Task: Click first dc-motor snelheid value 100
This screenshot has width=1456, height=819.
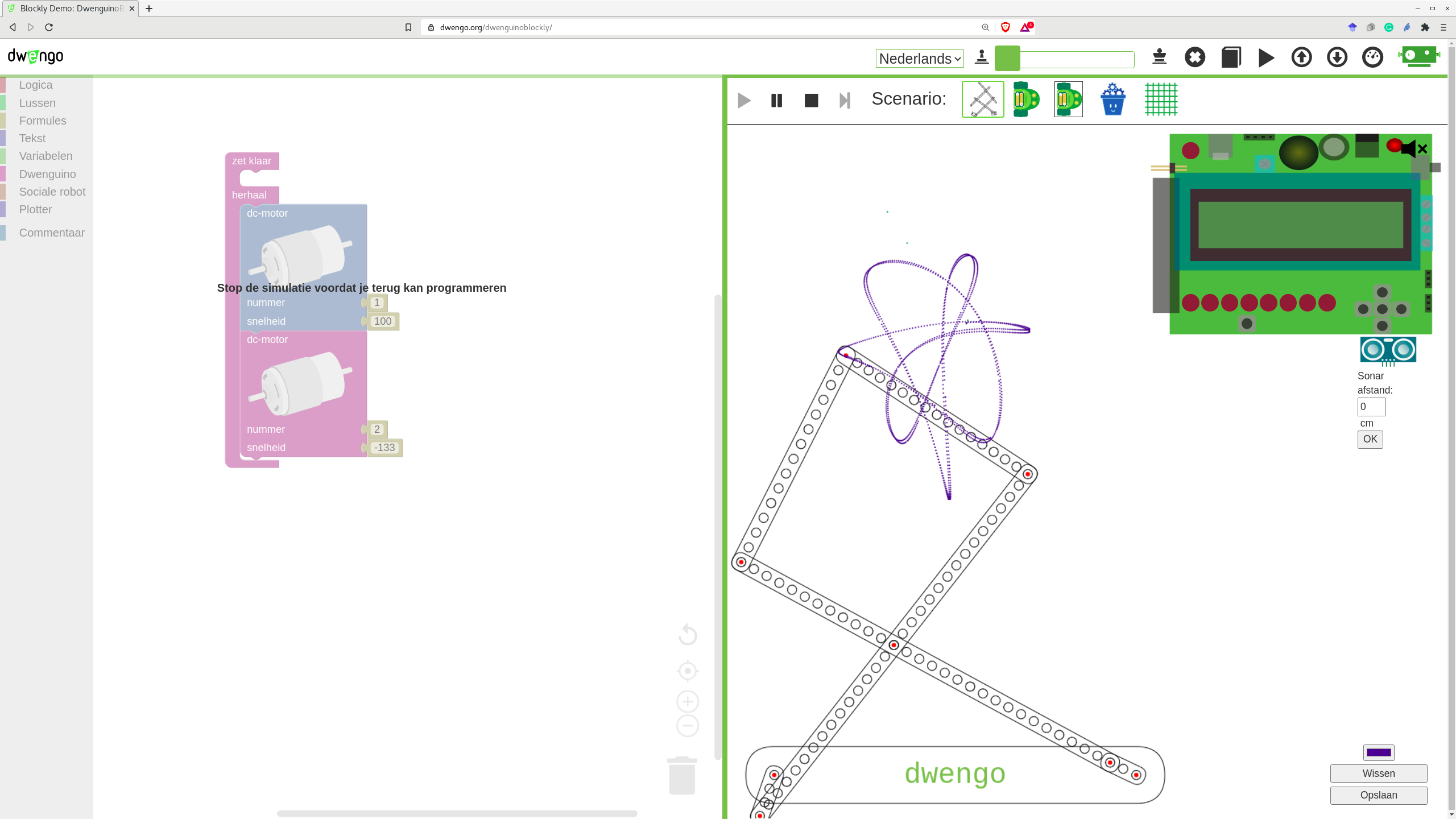Action: pos(383,321)
